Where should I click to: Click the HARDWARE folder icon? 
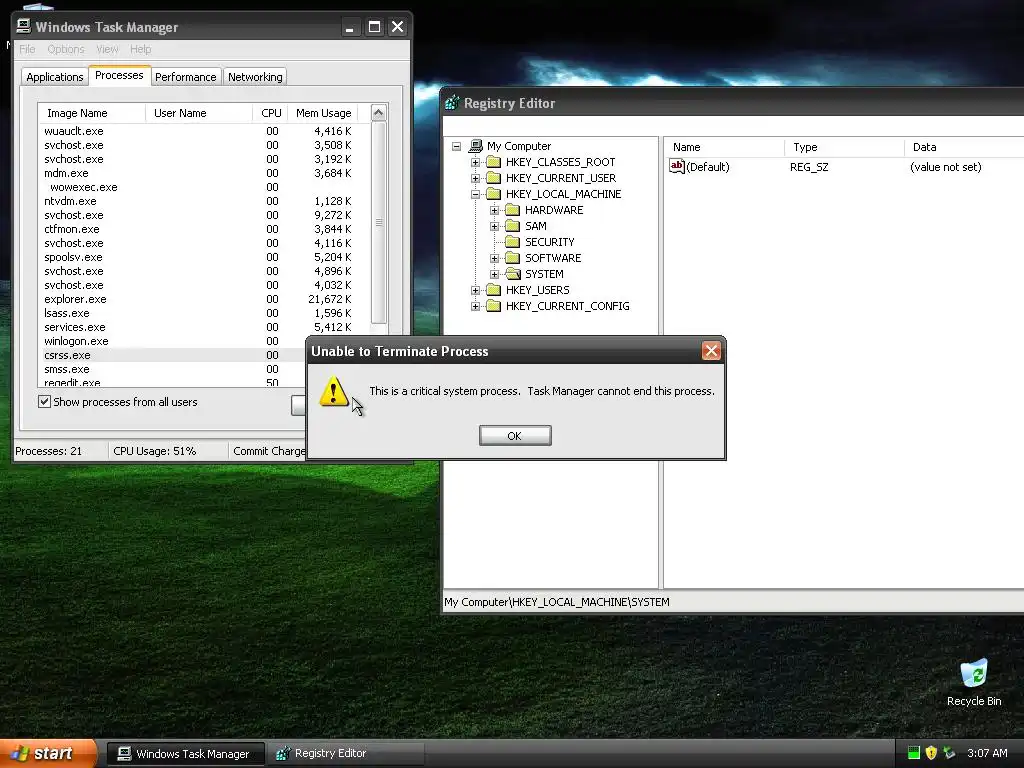513,210
